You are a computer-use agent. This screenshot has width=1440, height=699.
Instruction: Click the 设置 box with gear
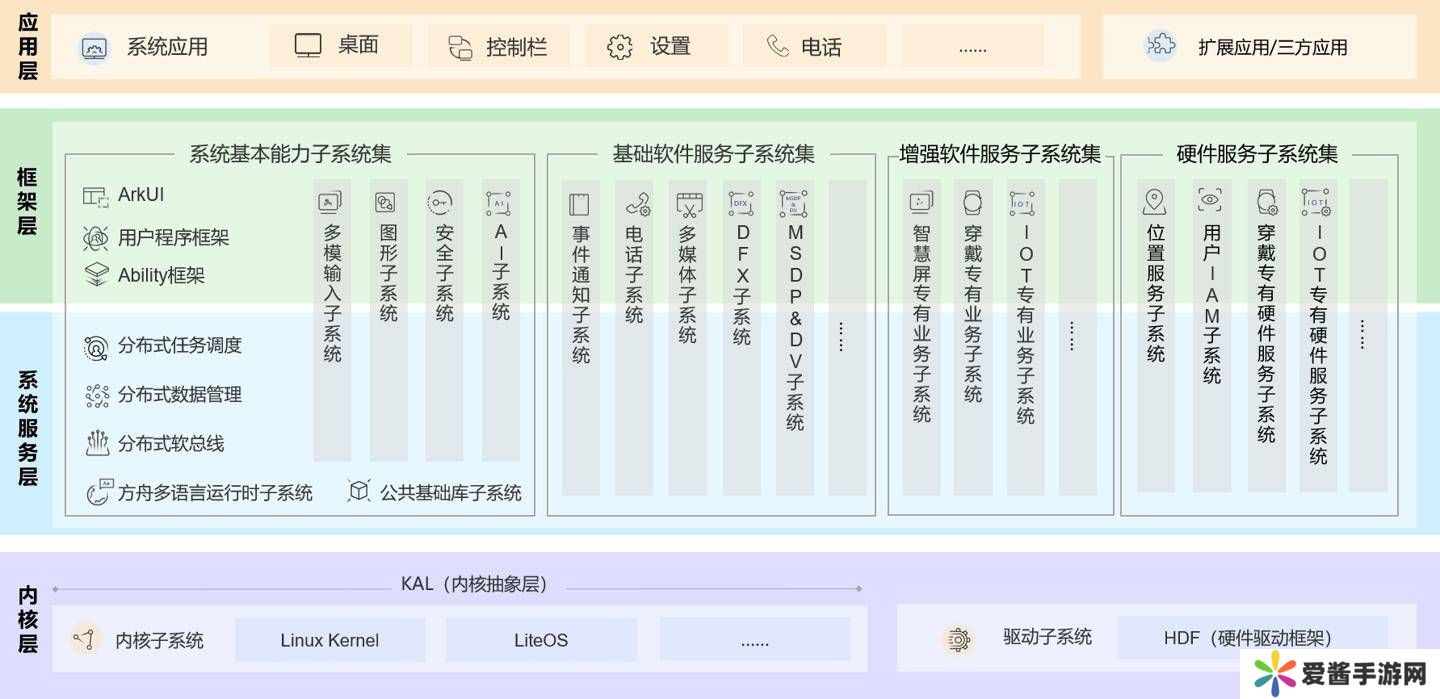[656, 46]
